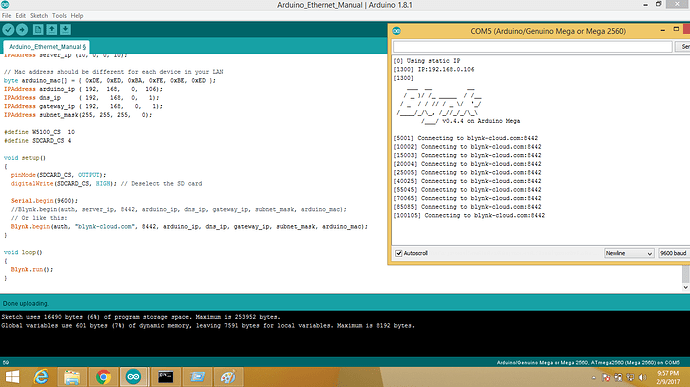Open the Help menu

click(77, 15)
